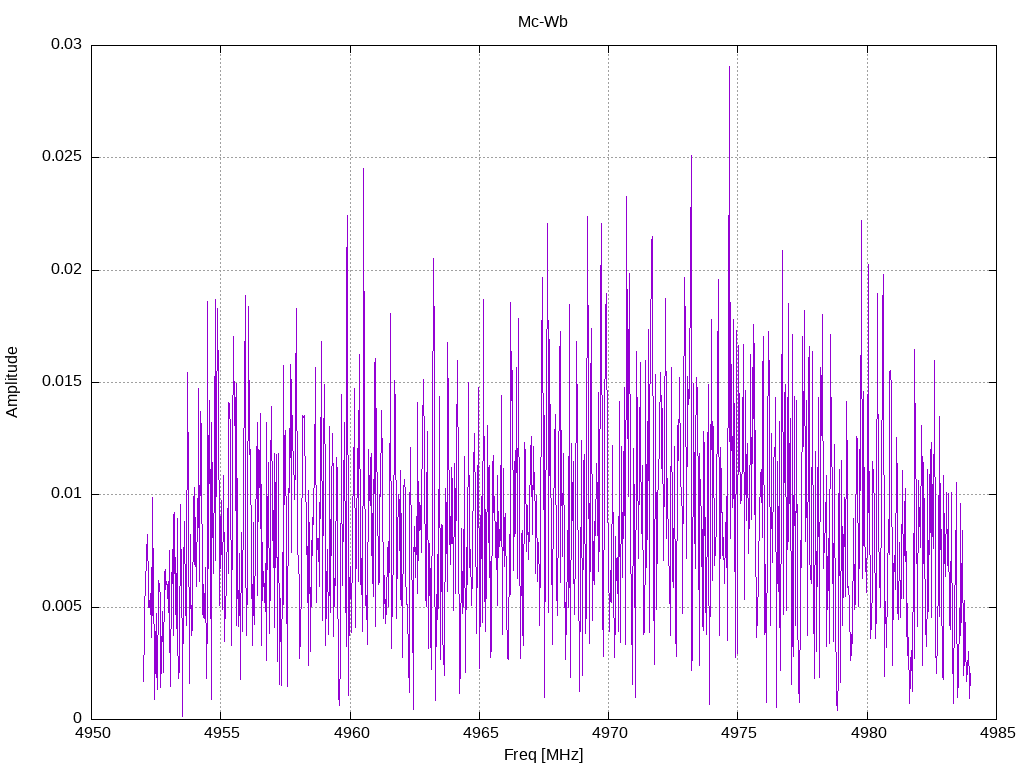The height and width of the screenshot is (768, 1024).
Task: Click the 4960 x-axis tick label
Action: [x=351, y=733]
